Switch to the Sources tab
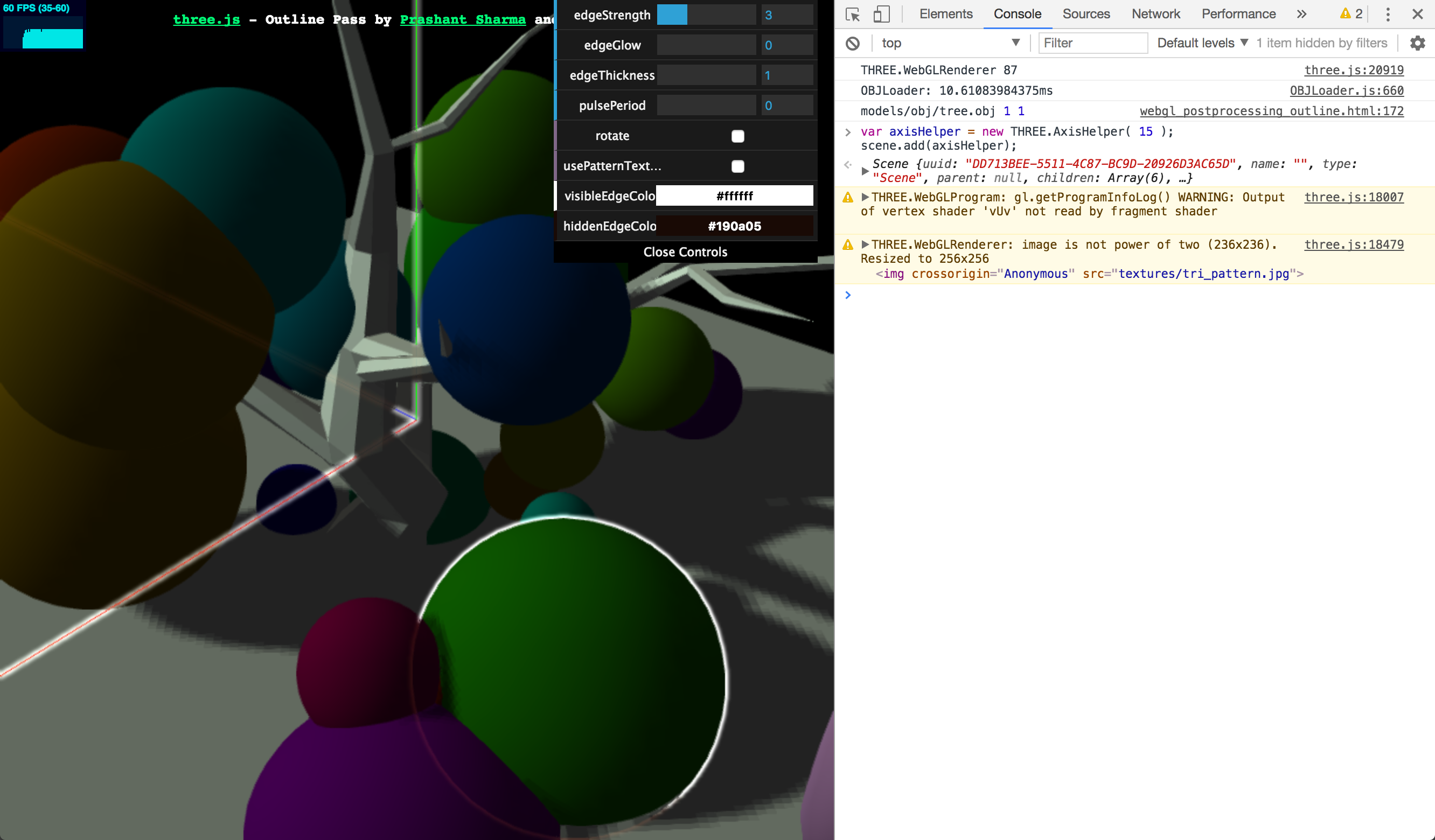 coord(1085,13)
